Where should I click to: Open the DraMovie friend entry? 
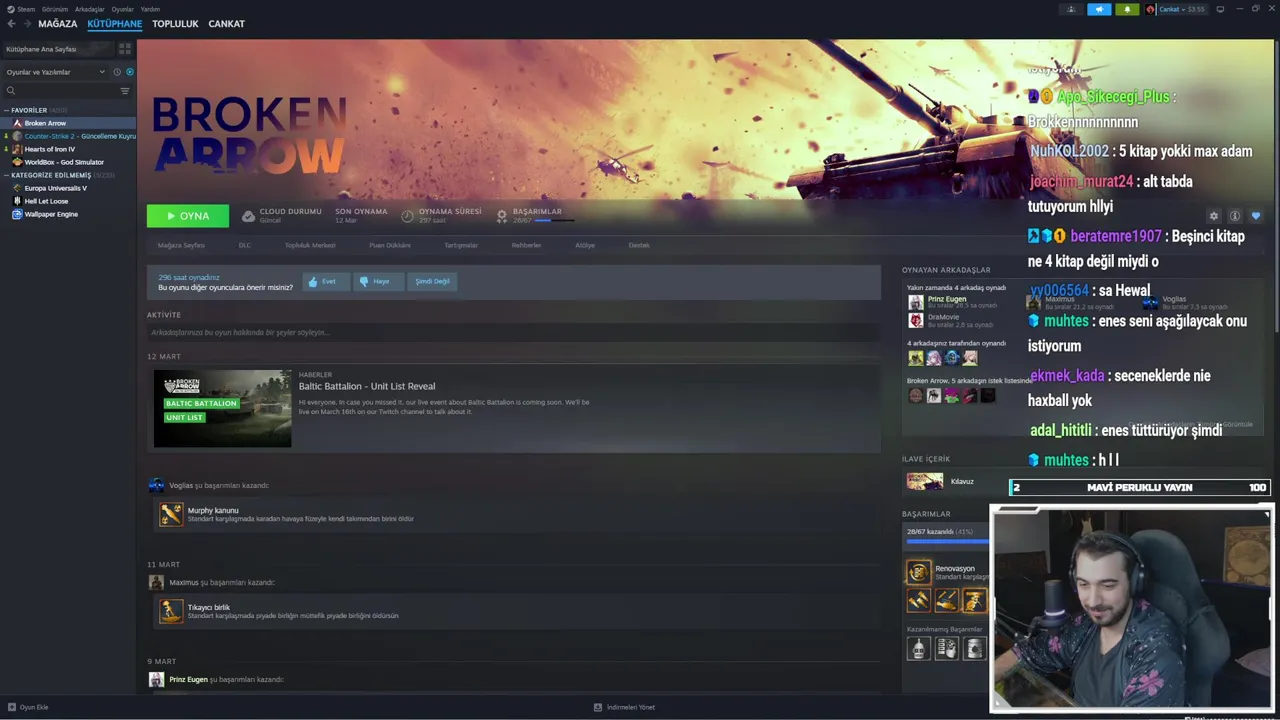click(x=950, y=320)
